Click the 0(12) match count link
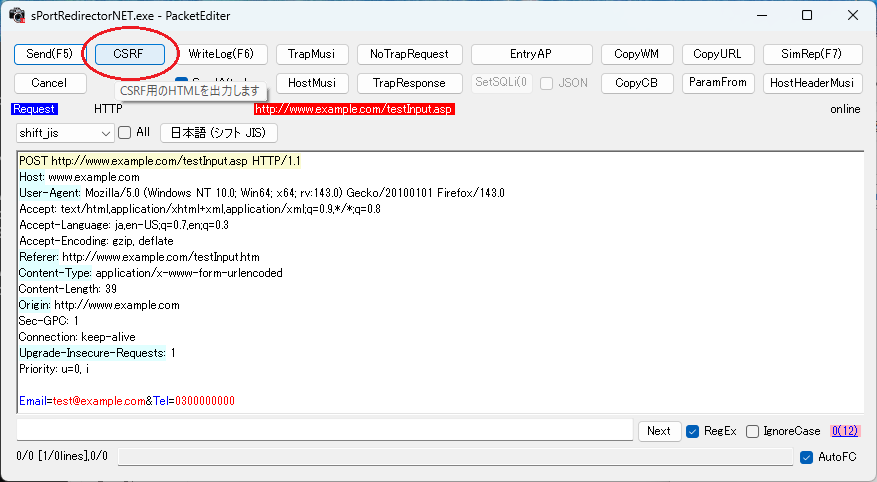The height and width of the screenshot is (482, 877). point(845,431)
